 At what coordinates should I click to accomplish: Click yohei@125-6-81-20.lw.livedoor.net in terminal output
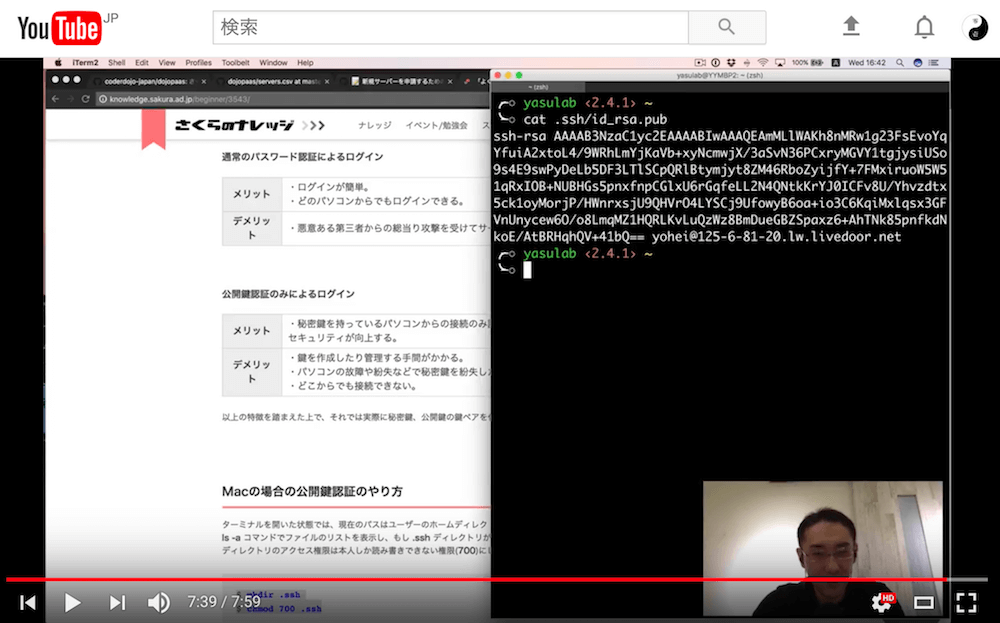pos(776,237)
